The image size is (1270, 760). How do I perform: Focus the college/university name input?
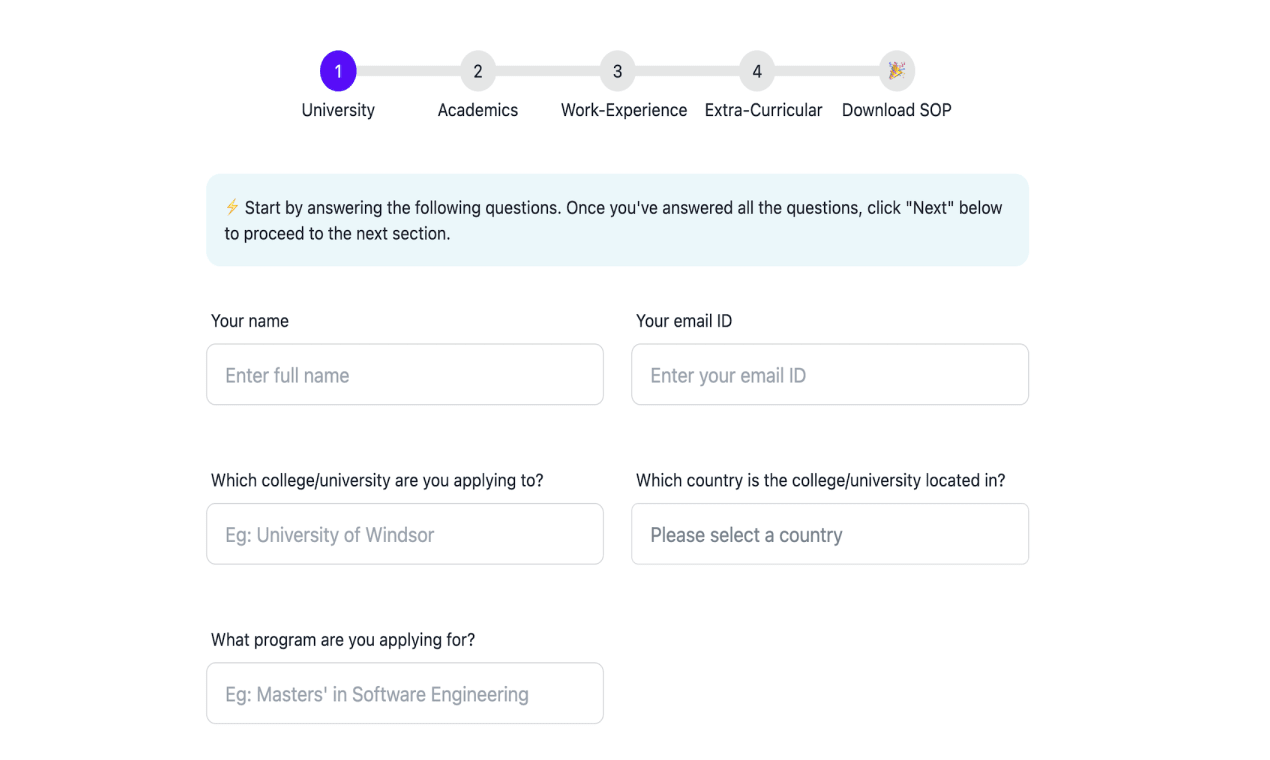click(x=405, y=534)
